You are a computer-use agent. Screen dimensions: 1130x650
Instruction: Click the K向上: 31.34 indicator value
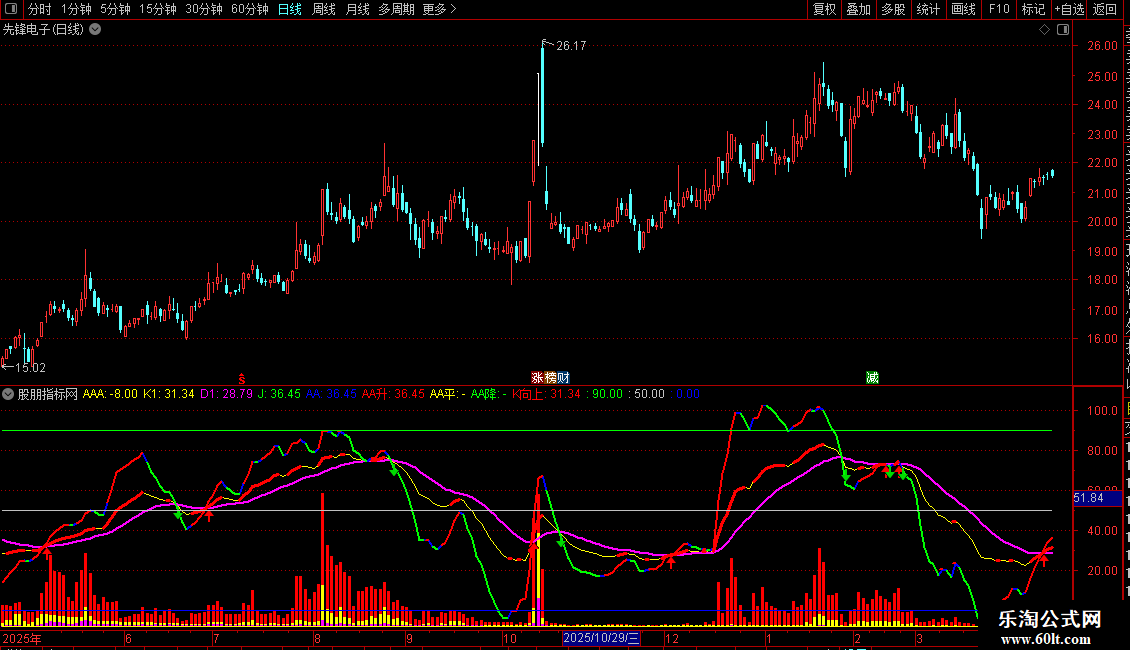[x=546, y=394]
